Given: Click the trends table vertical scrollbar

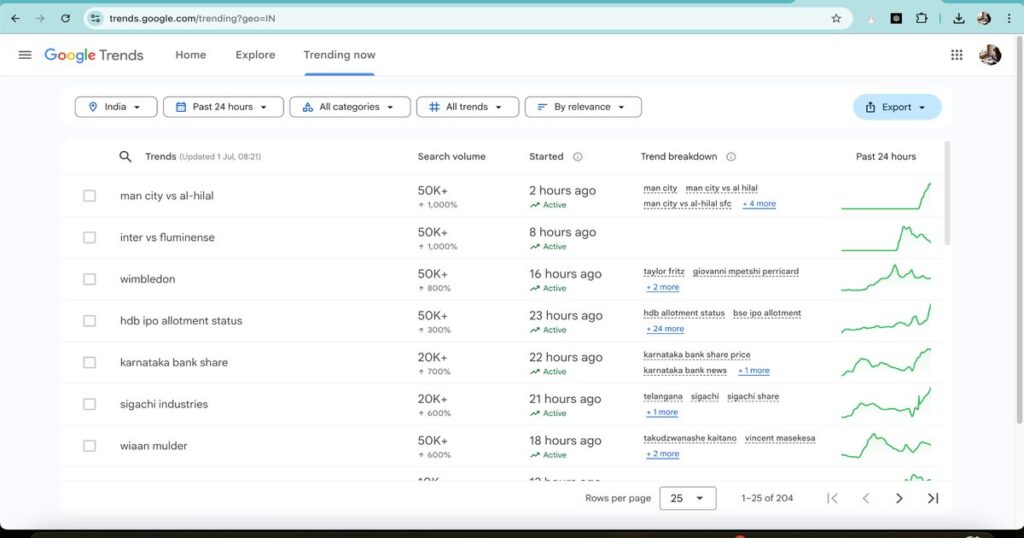Looking at the screenshot, I should (947, 193).
